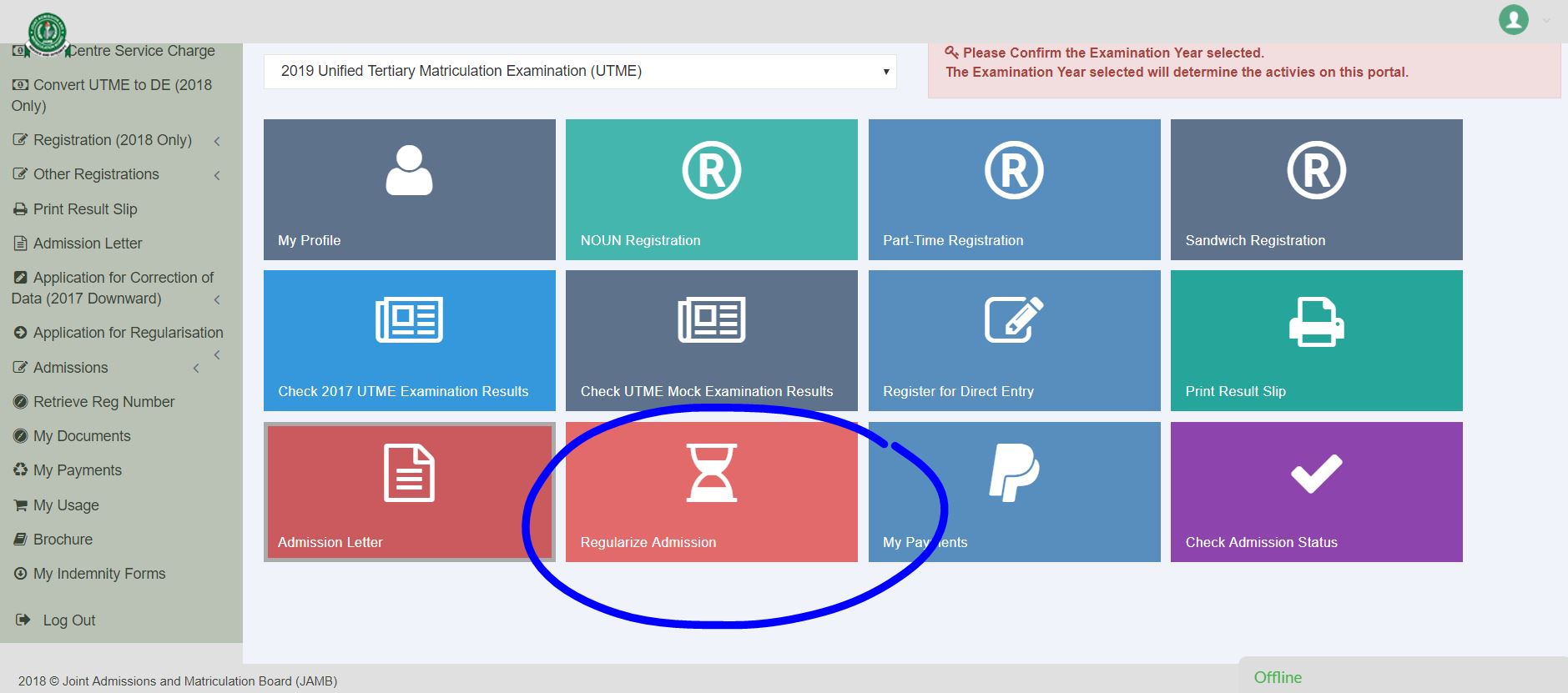Click the Check 2017 UTME Results newspaper icon
The image size is (1568, 693).
[x=409, y=320]
